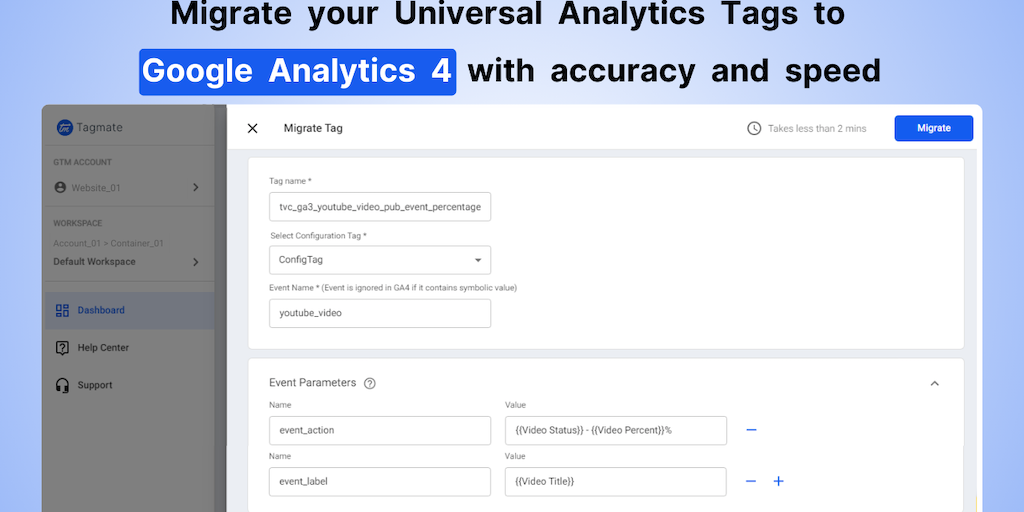Image resolution: width=1024 pixels, height=512 pixels.
Task: Open the Select Configuration Tag dropdown
Action: [380, 260]
